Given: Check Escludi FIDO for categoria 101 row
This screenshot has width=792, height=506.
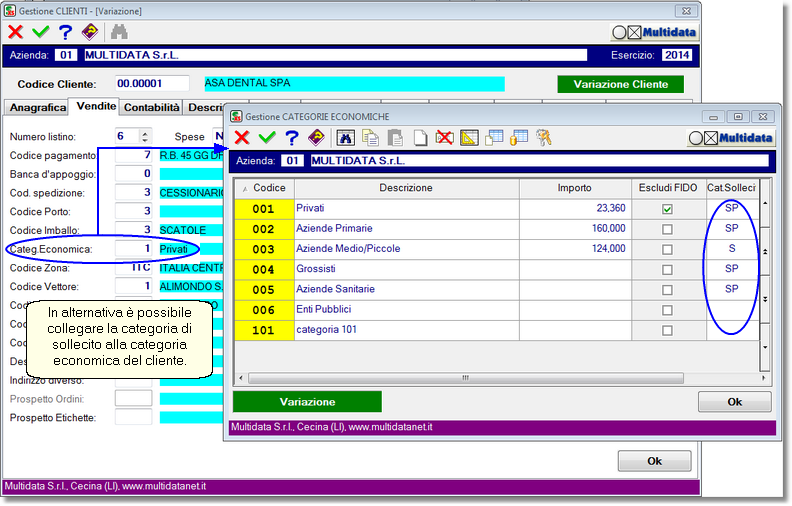Looking at the screenshot, I should click(x=667, y=330).
